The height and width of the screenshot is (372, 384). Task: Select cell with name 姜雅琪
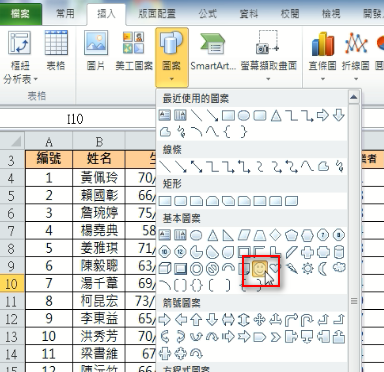pos(99,248)
